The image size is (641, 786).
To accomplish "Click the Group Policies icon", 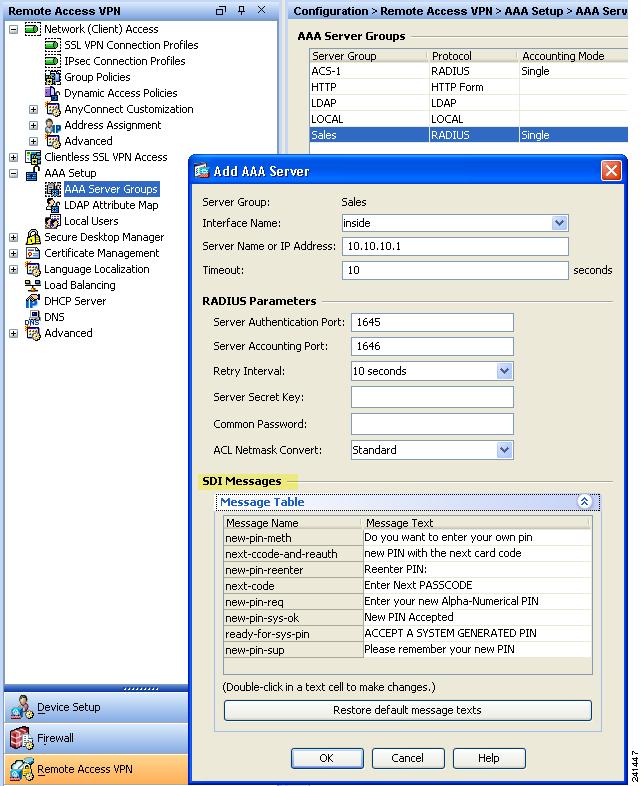I will point(53,77).
